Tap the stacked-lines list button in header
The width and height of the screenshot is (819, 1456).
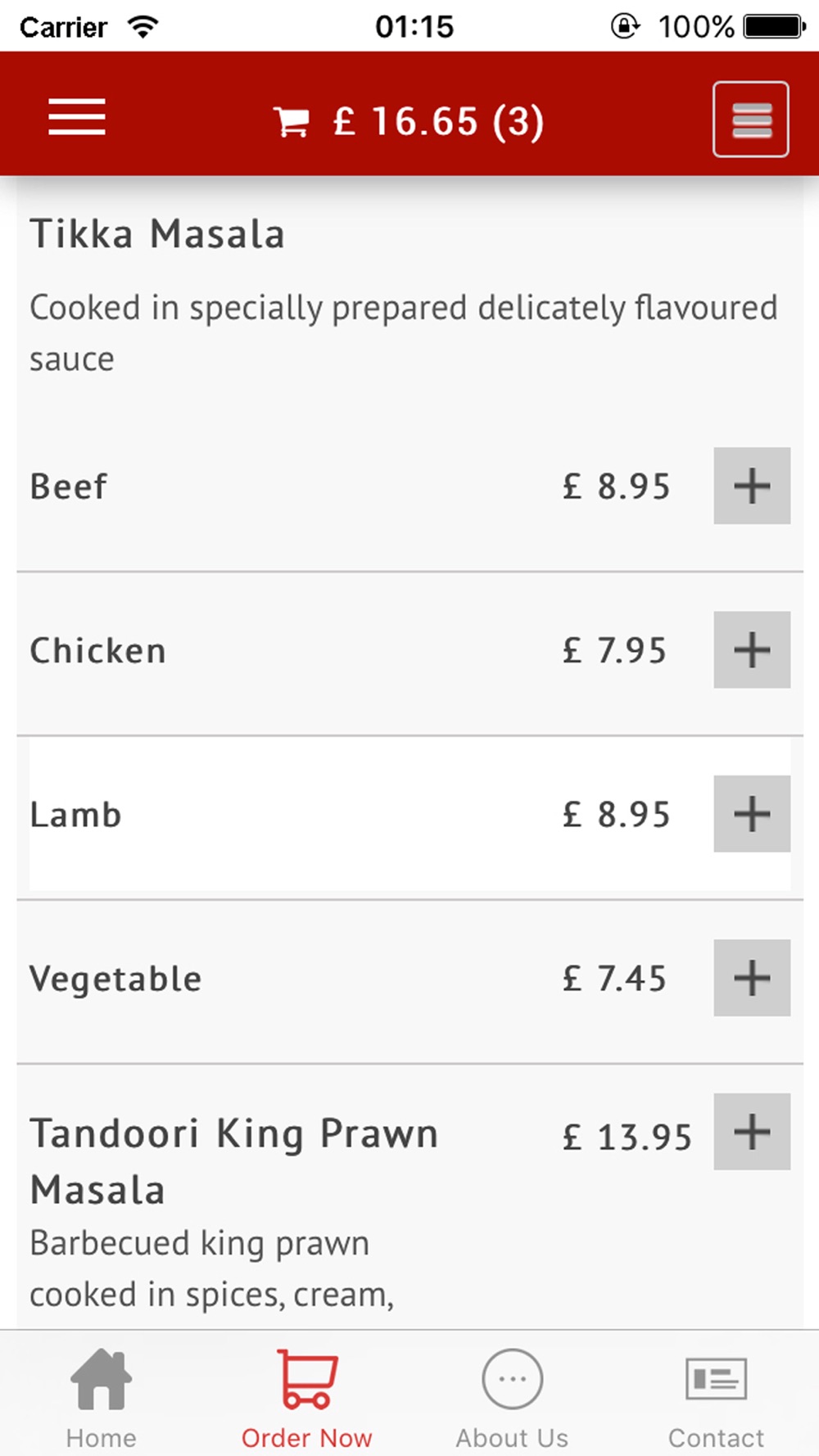751,120
